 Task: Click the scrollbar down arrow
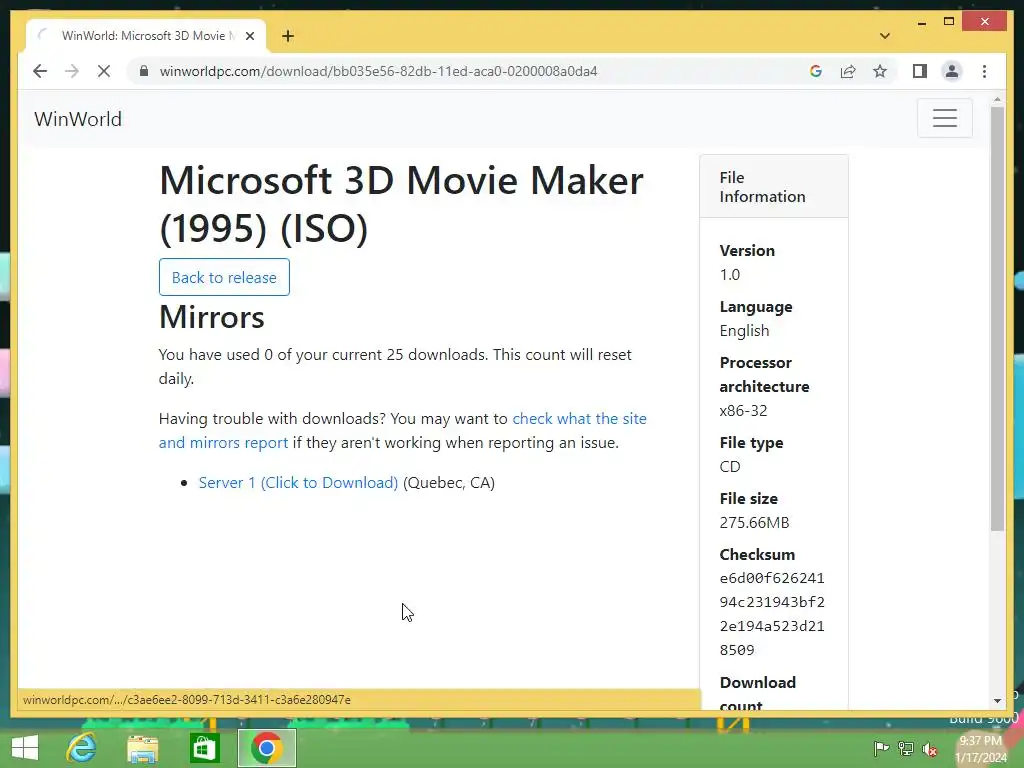pyautogui.click(x=997, y=701)
